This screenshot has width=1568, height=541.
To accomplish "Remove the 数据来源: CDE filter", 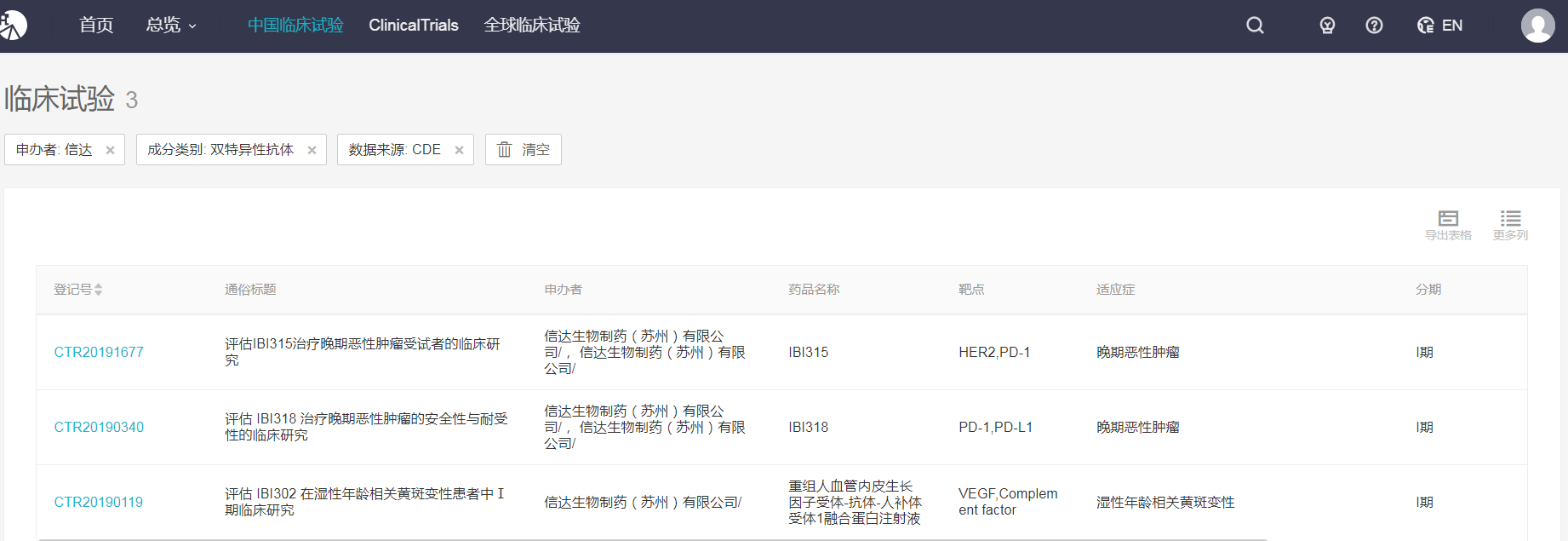I will (x=459, y=150).
